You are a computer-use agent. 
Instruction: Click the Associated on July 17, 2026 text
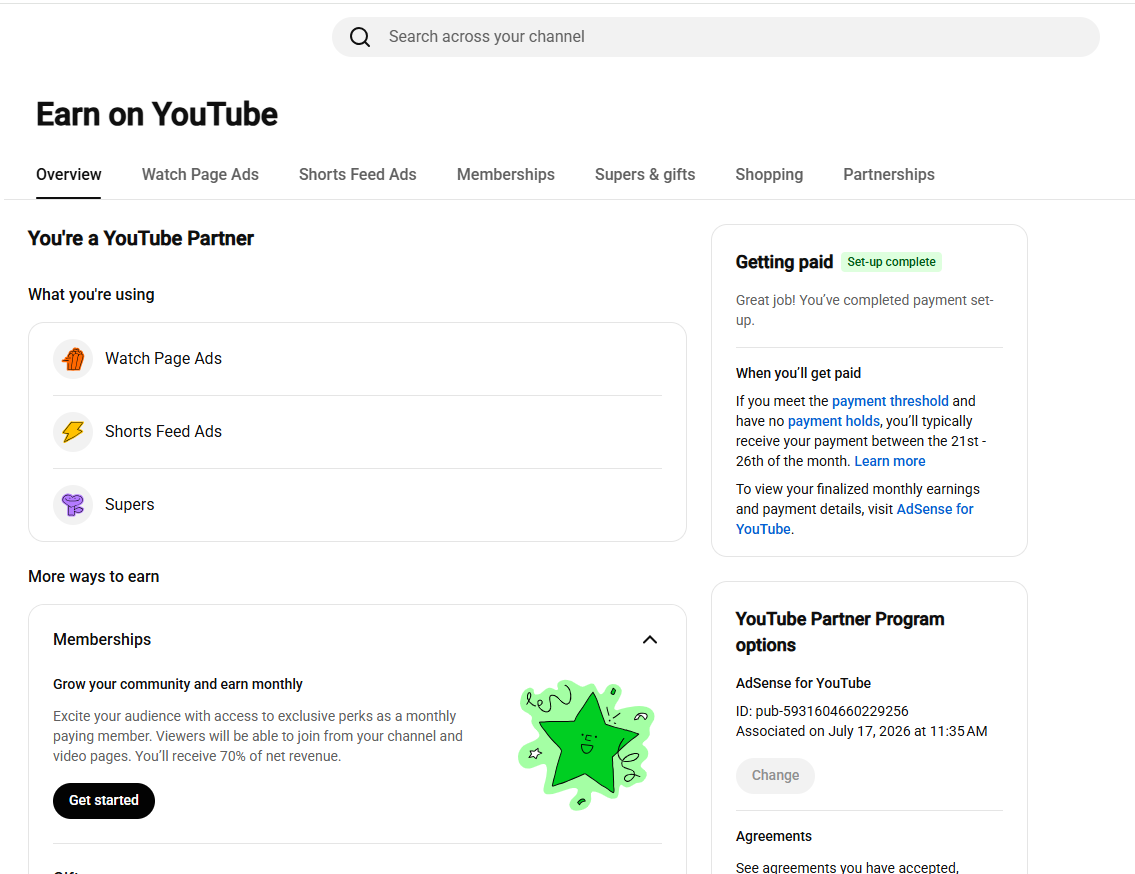[x=861, y=731]
